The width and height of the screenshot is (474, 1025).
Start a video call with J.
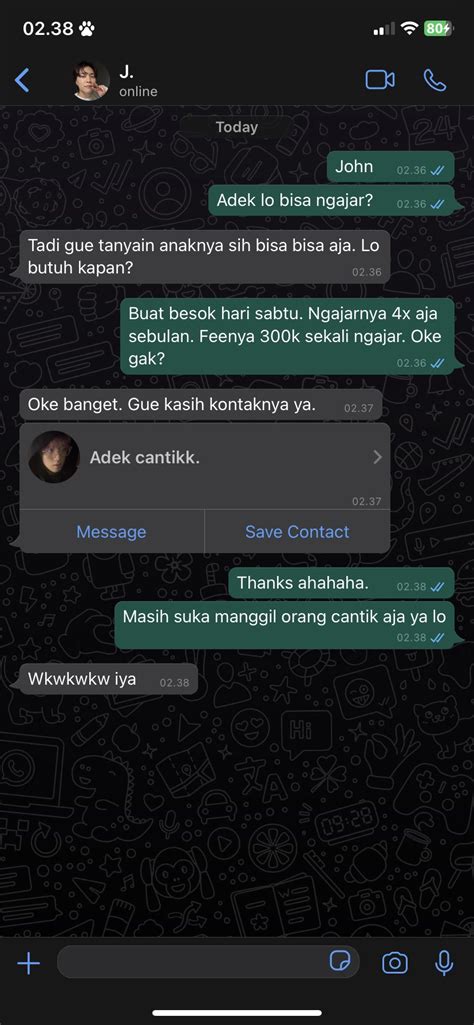(x=379, y=80)
